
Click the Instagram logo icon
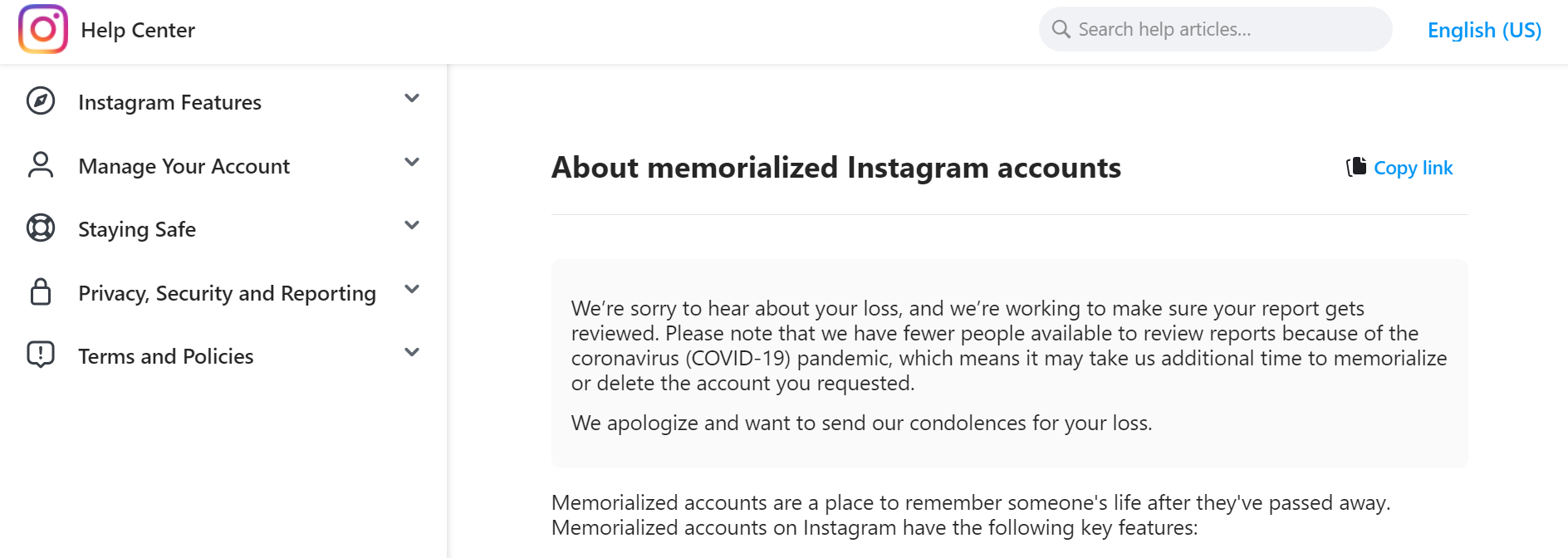click(x=43, y=29)
